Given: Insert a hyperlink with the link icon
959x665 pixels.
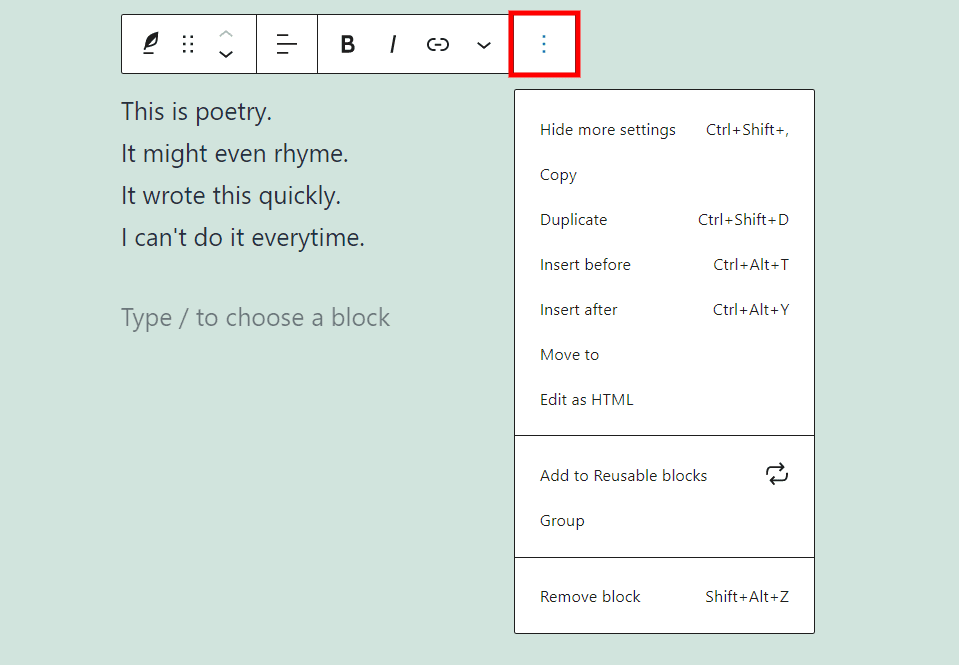Looking at the screenshot, I should click(437, 44).
